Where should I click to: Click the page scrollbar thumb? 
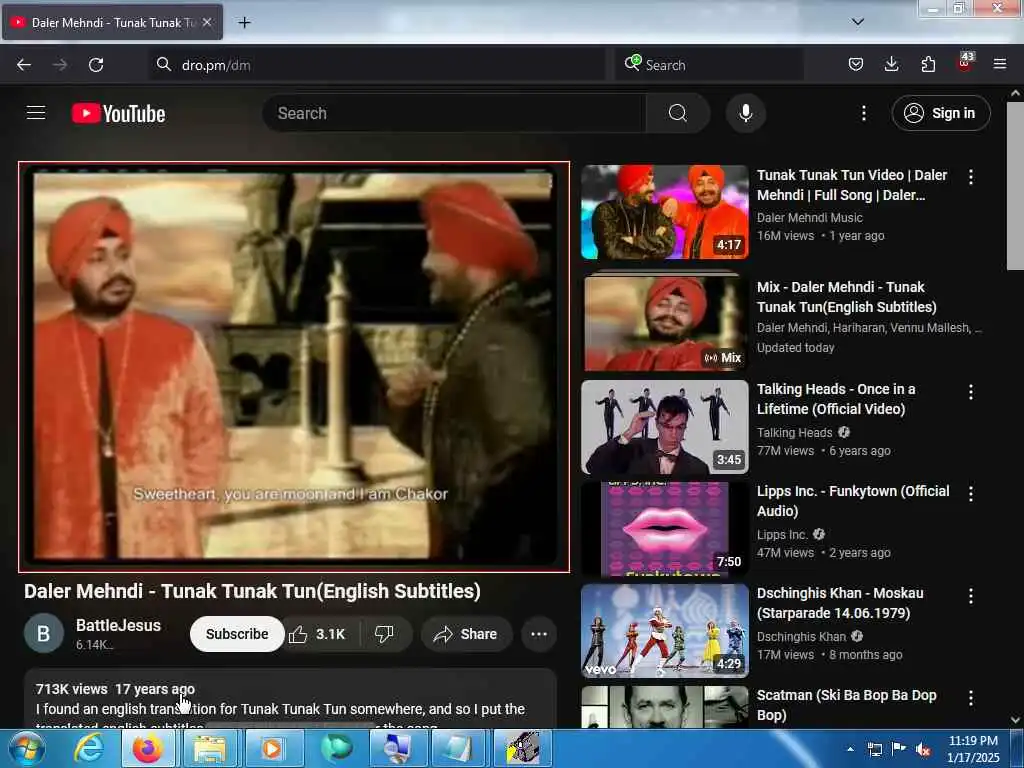pos(1015,186)
